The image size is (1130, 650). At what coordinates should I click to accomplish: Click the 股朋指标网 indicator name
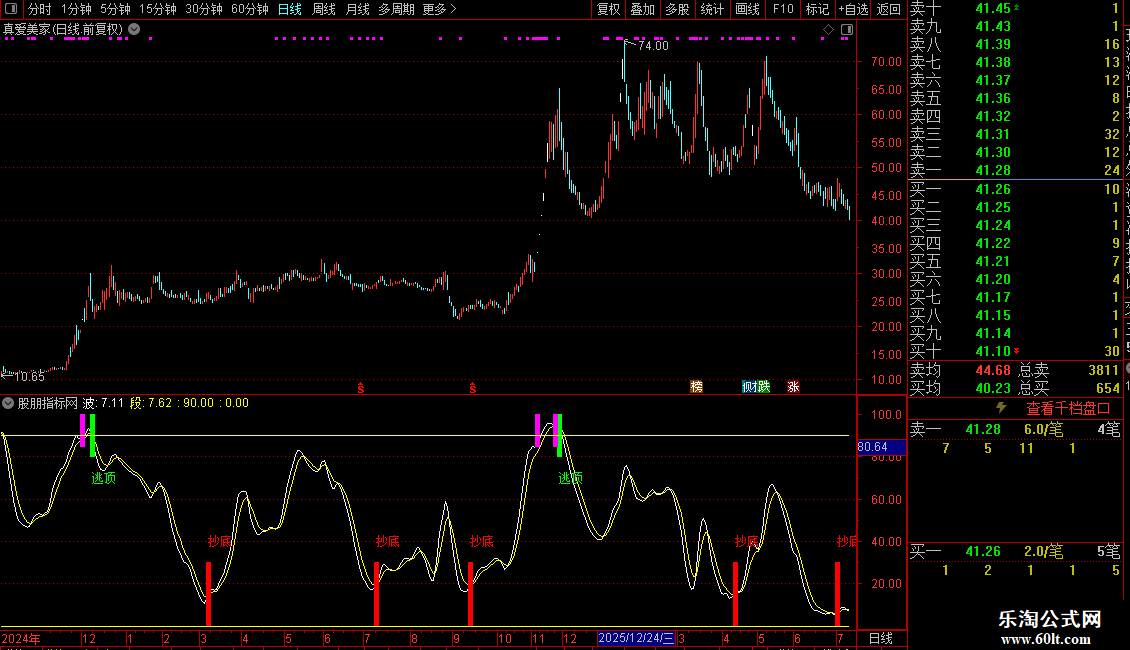click(48, 403)
